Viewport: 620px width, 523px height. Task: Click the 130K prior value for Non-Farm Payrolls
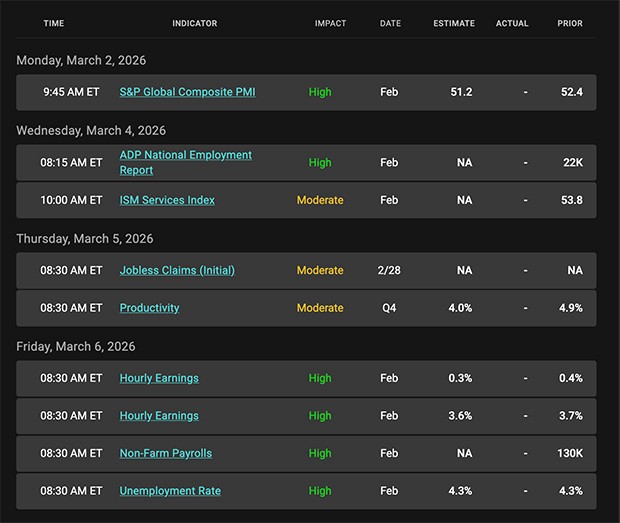tap(570, 453)
